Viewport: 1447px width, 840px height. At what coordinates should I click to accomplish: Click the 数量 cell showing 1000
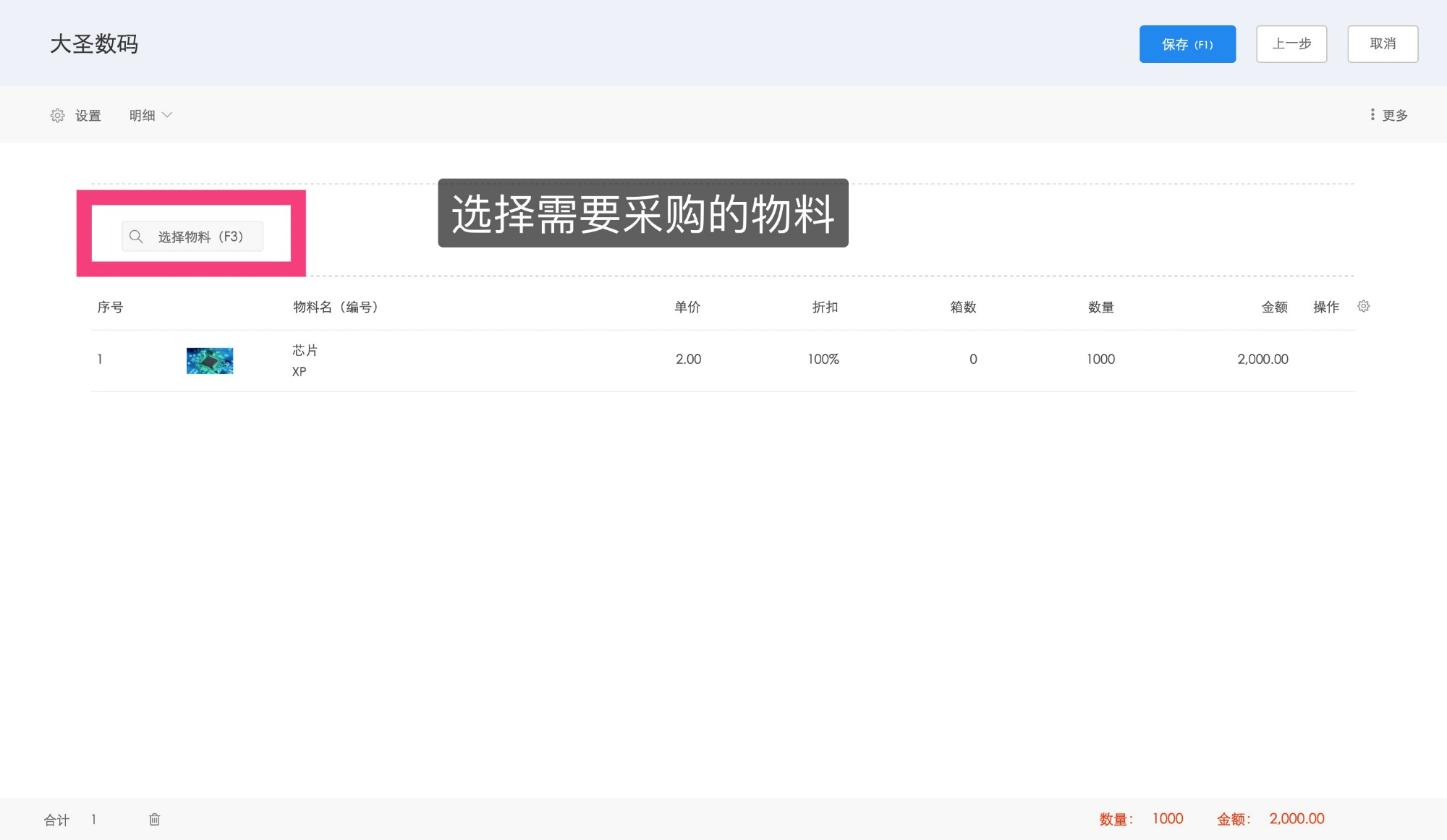[1100, 360]
